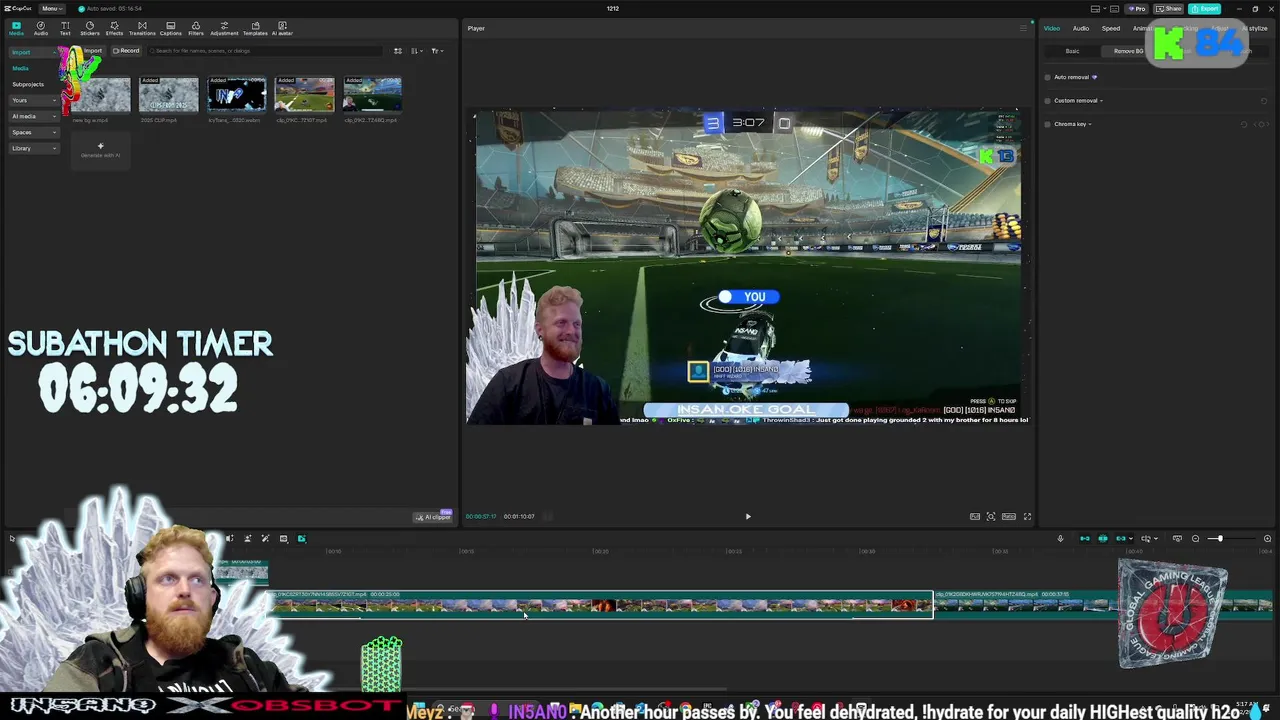Select the clip_09KC mp4 thumbnail
The height and width of the screenshot is (720, 1280).
[304, 95]
